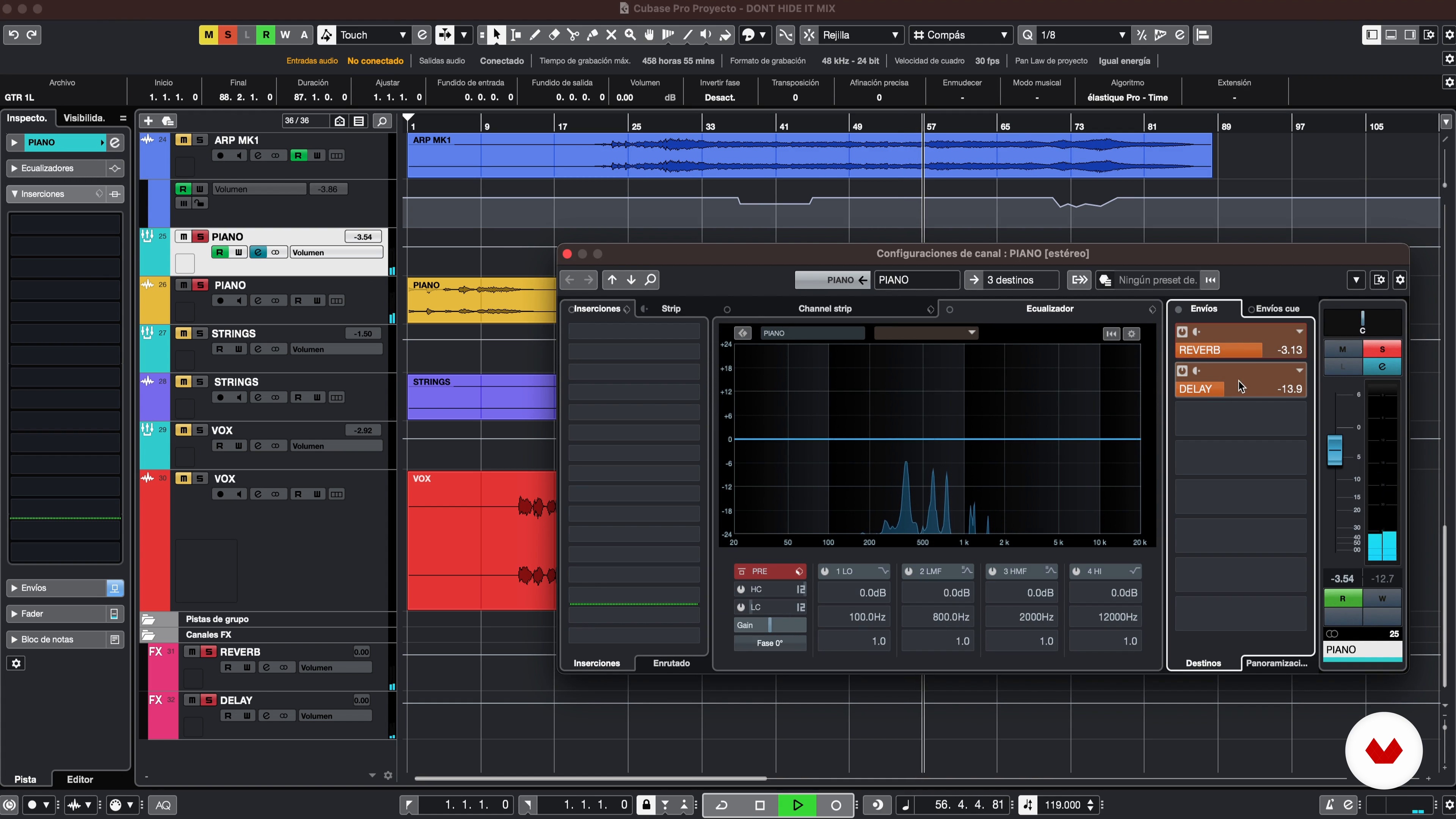Go to next channel down arrow

tap(631, 280)
